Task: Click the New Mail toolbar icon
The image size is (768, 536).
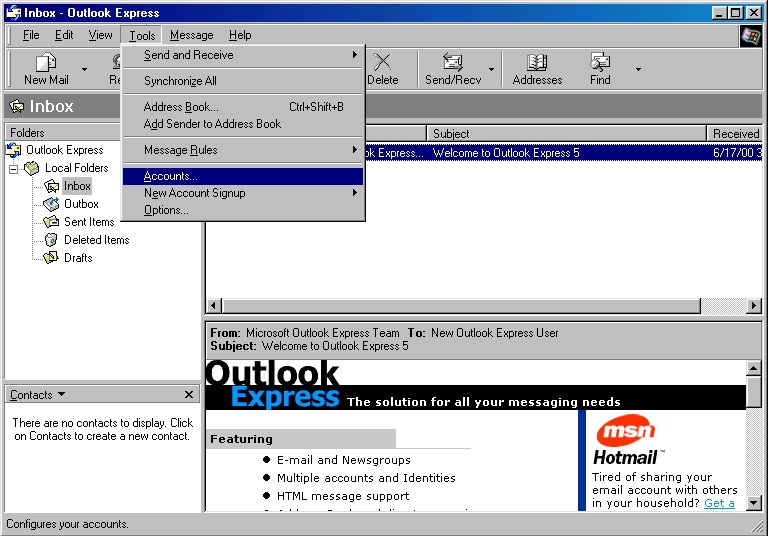Action: point(46,62)
